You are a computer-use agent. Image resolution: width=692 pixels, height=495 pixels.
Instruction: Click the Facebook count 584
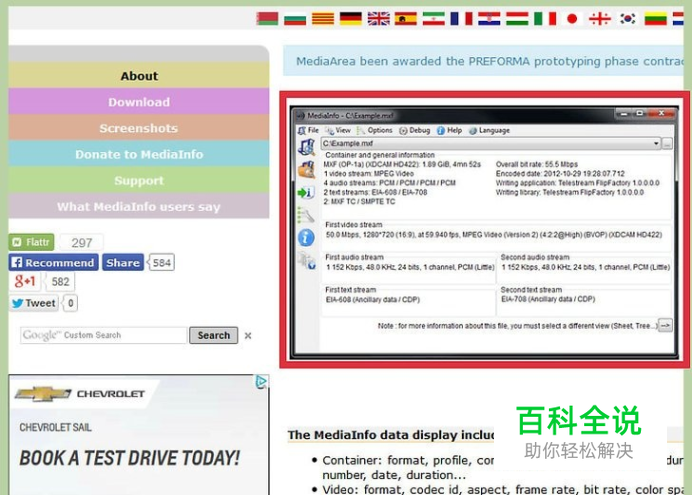[162, 262]
